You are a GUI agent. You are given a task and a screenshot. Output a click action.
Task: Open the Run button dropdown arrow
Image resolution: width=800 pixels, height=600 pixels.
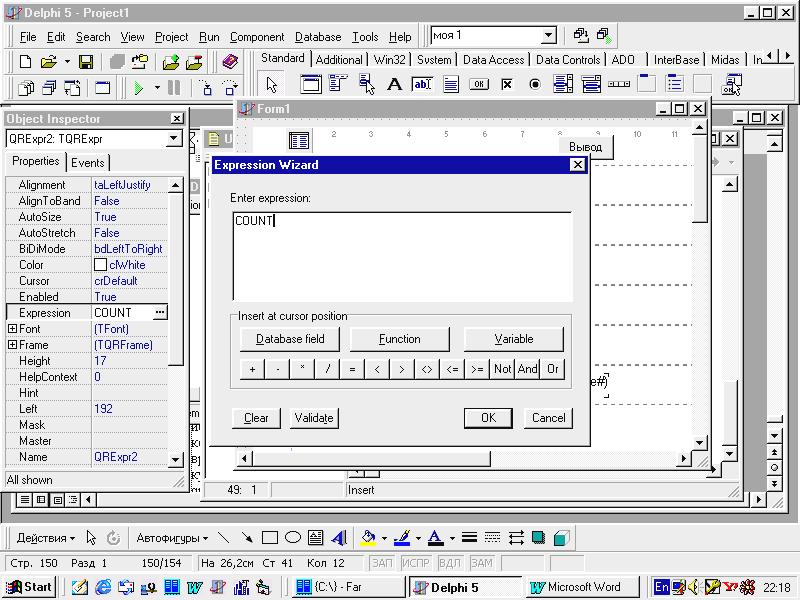click(x=157, y=88)
